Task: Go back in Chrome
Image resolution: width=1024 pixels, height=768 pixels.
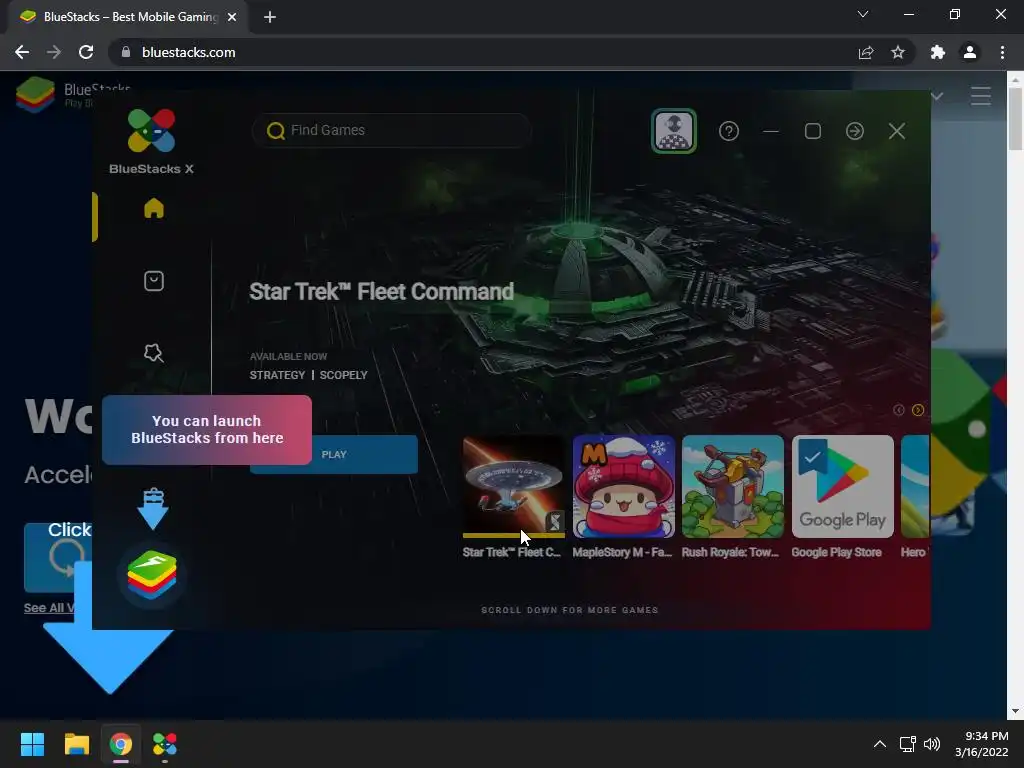Action: [22, 52]
